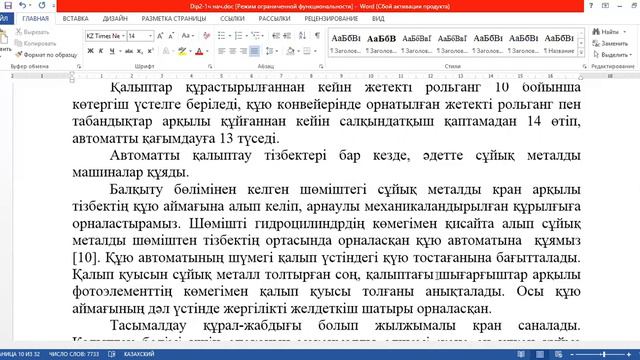Screen dimensions: 640x360
Task: Switch to print layout view
Action: click(x=540, y=354)
